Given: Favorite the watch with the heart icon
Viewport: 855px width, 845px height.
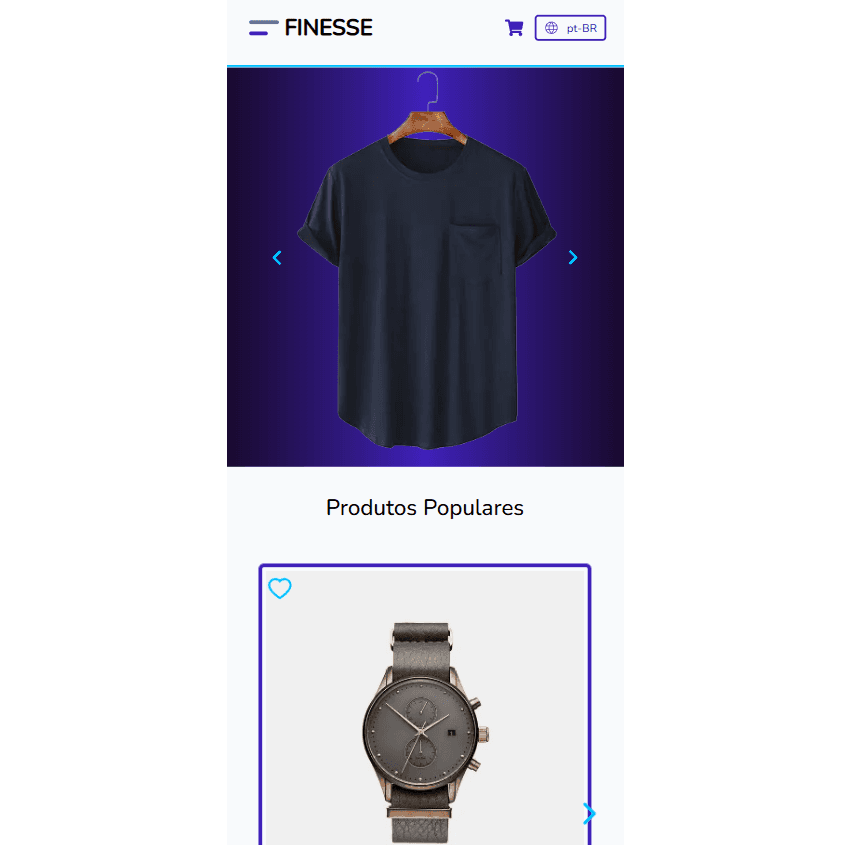Looking at the screenshot, I should tap(280, 588).
